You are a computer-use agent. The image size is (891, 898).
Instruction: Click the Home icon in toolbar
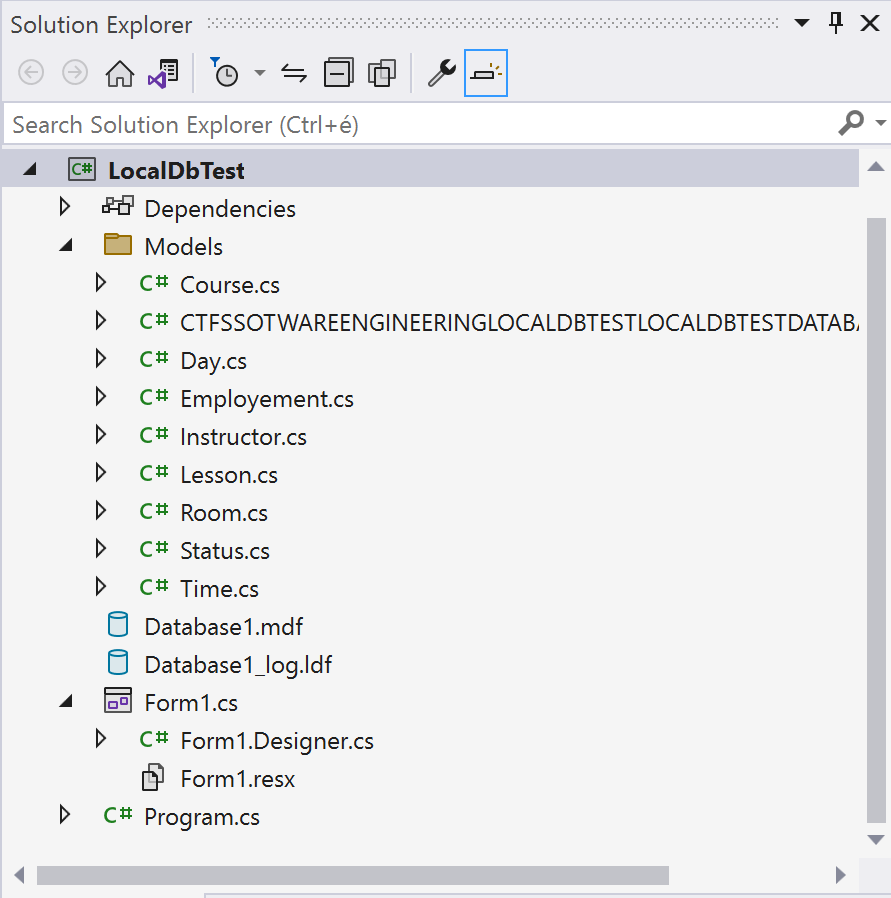click(120, 73)
